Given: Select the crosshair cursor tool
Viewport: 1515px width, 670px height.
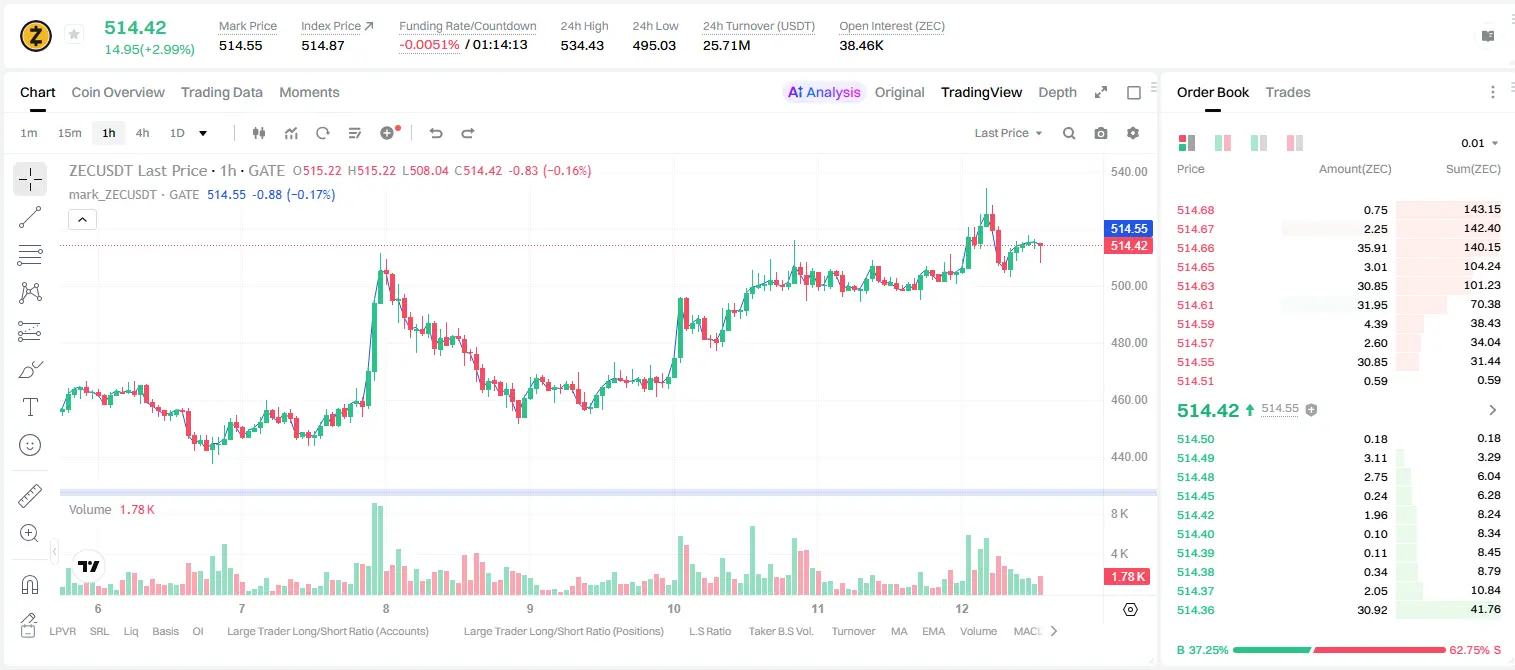Looking at the screenshot, I should [30, 180].
